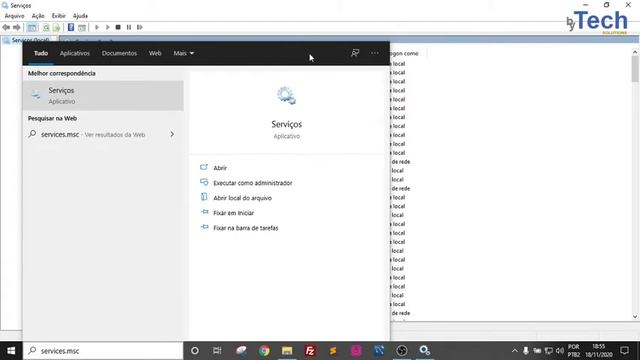Open the Arquivo menu
This screenshot has width=640, height=360.
click(14, 16)
